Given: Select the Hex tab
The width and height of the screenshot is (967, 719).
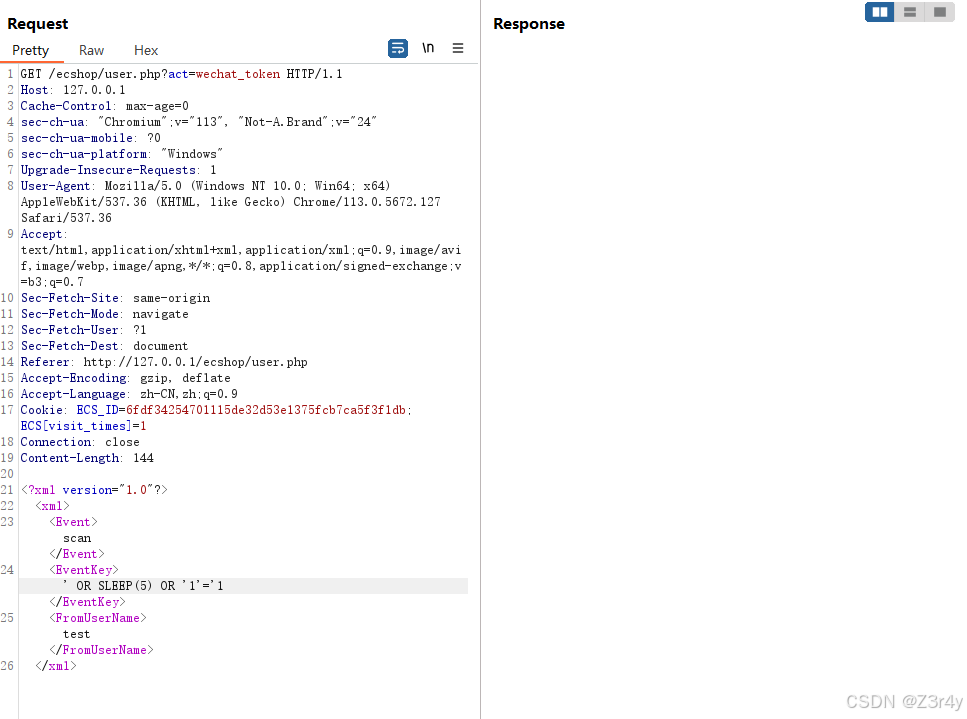Looking at the screenshot, I should click(x=146, y=50).
